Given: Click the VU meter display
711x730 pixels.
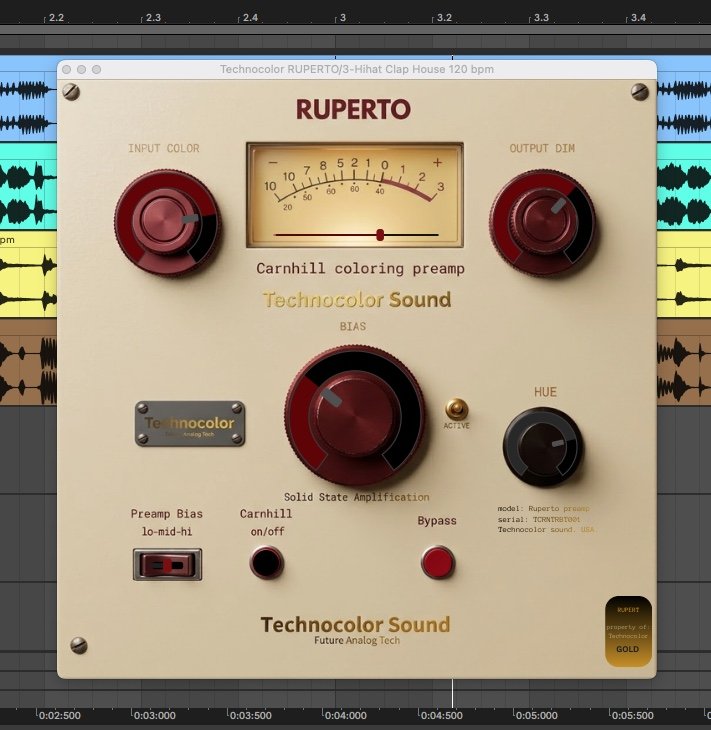Looking at the screenshot, I should [355, 195].
